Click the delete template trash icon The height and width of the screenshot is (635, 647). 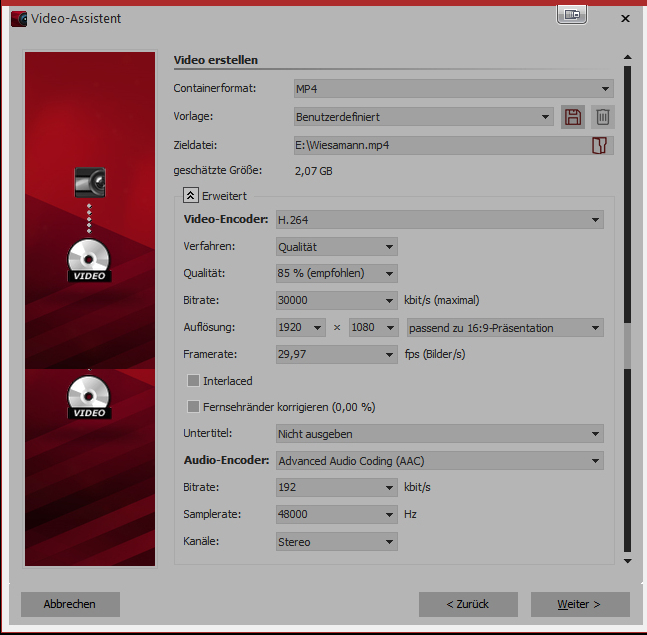point(602,117)
